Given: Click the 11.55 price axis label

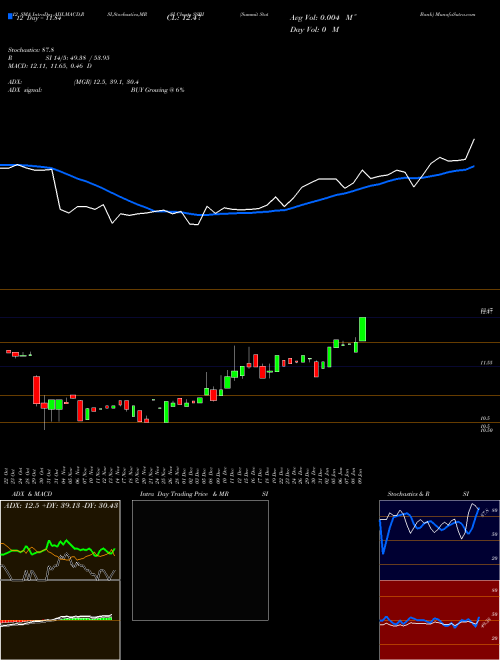Looking at the screenshot, I should (x=486, y=362).
